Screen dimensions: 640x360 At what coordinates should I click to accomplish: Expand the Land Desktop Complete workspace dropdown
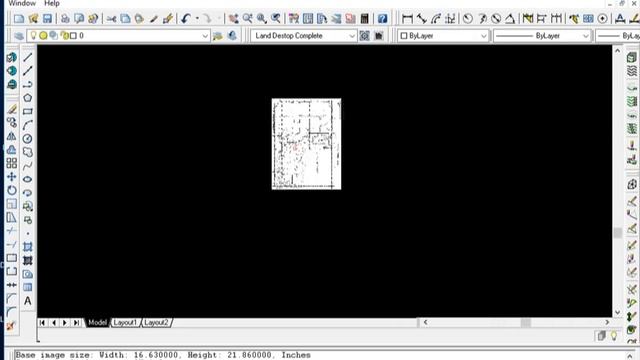pyautogui.click(x=352, y=36)
